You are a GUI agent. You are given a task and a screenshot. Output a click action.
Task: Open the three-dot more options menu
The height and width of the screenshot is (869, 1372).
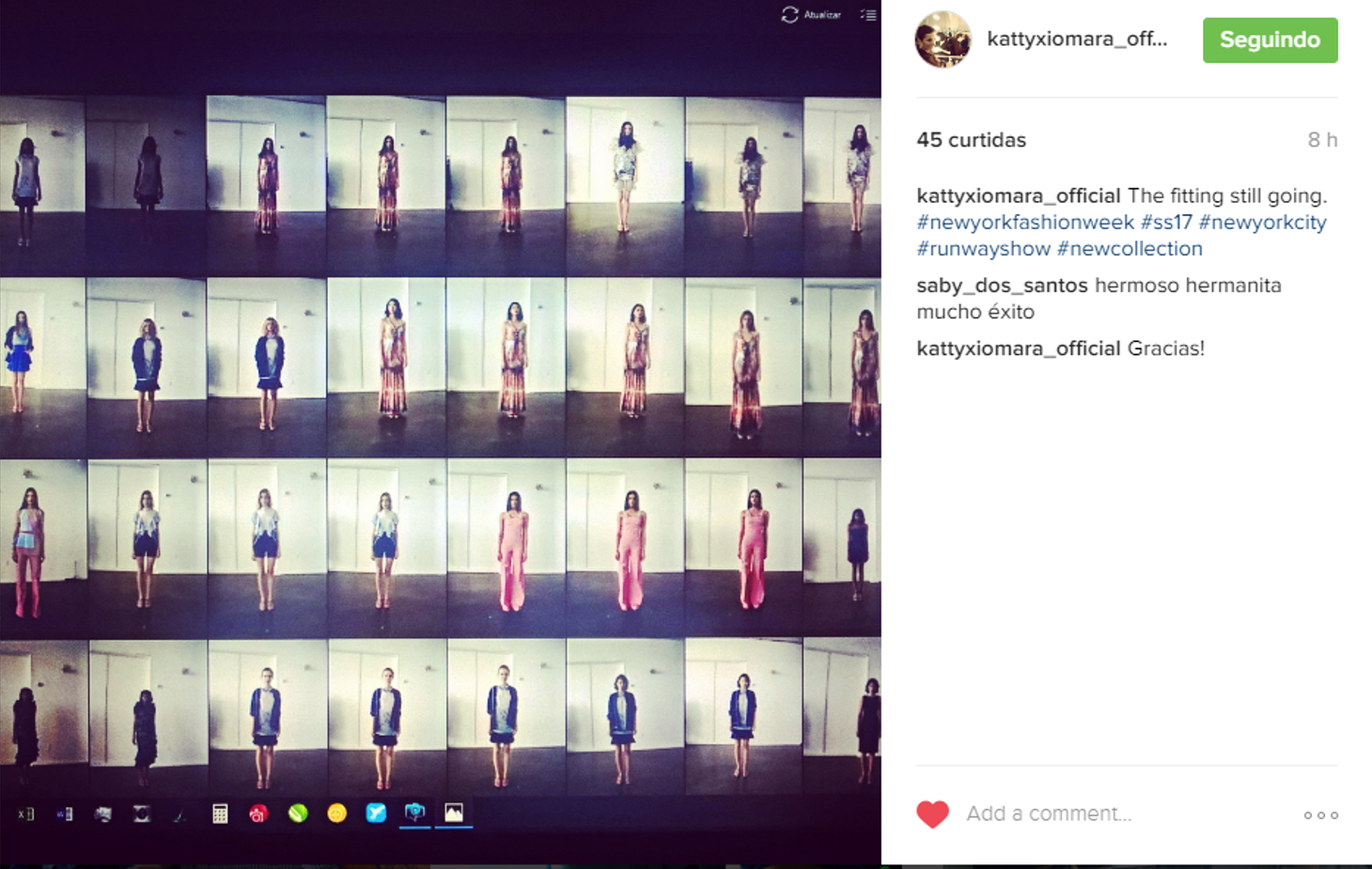tap(1320, 815)
